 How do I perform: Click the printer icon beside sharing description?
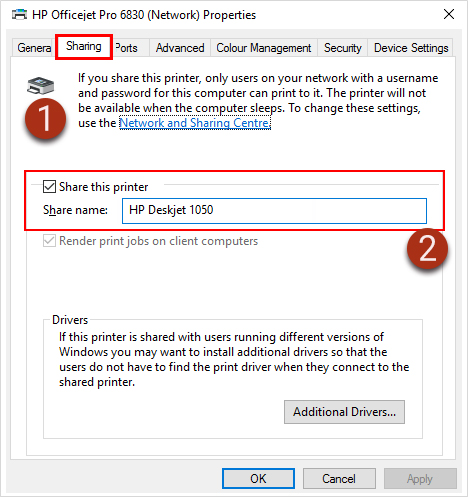pos(40,85)
